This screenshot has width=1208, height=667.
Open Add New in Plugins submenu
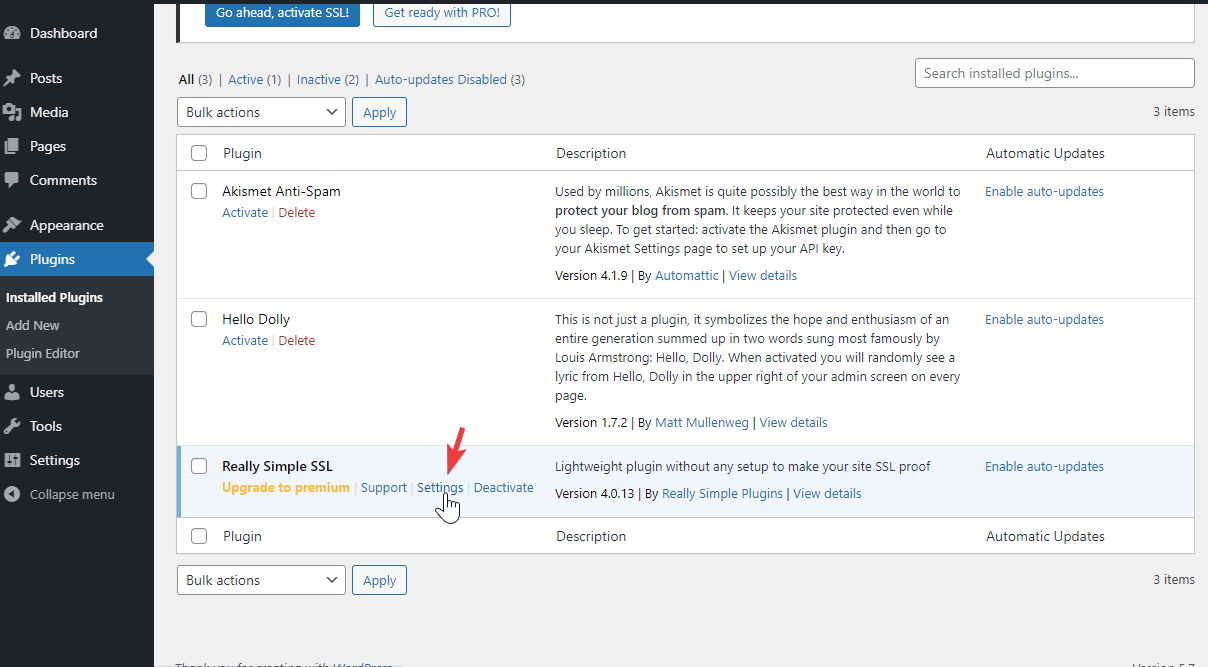pyautogui.click(x=33, y=325)
